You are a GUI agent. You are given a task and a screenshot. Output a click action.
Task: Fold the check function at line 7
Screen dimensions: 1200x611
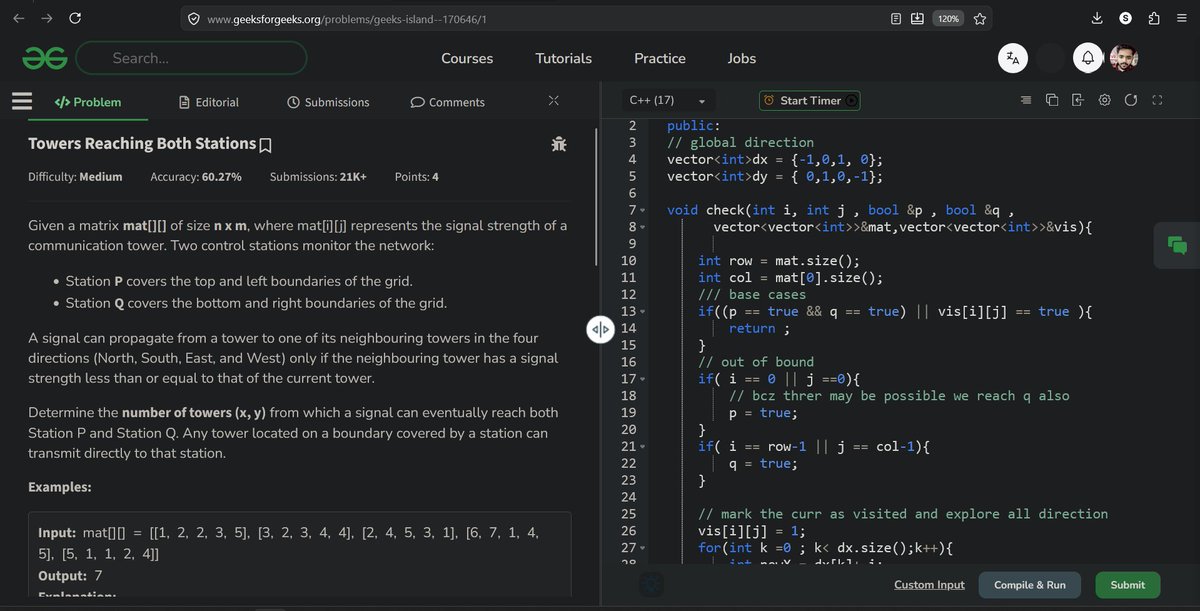(643, 210)
